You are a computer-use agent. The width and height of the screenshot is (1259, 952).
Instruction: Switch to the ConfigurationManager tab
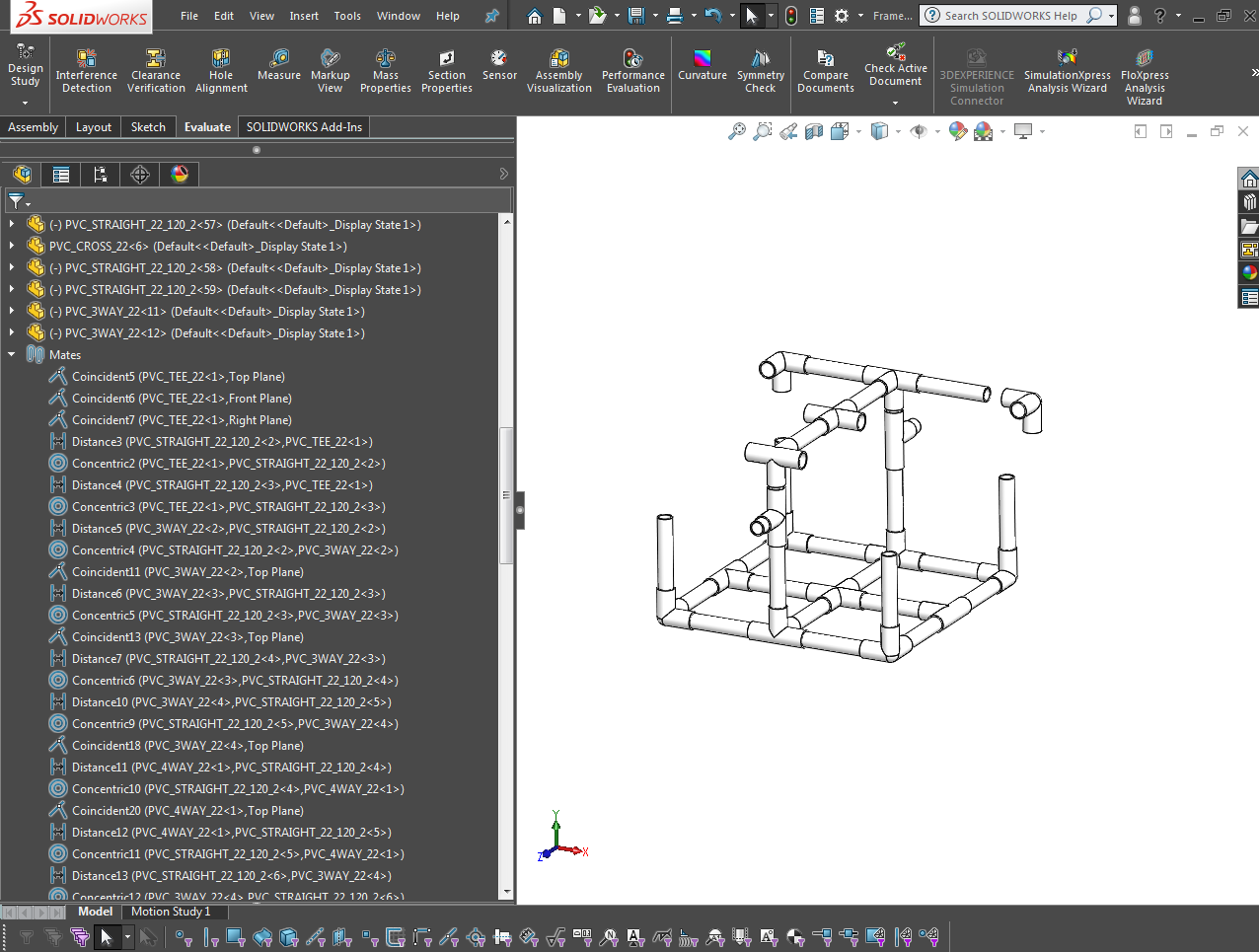tap(101, 175)
